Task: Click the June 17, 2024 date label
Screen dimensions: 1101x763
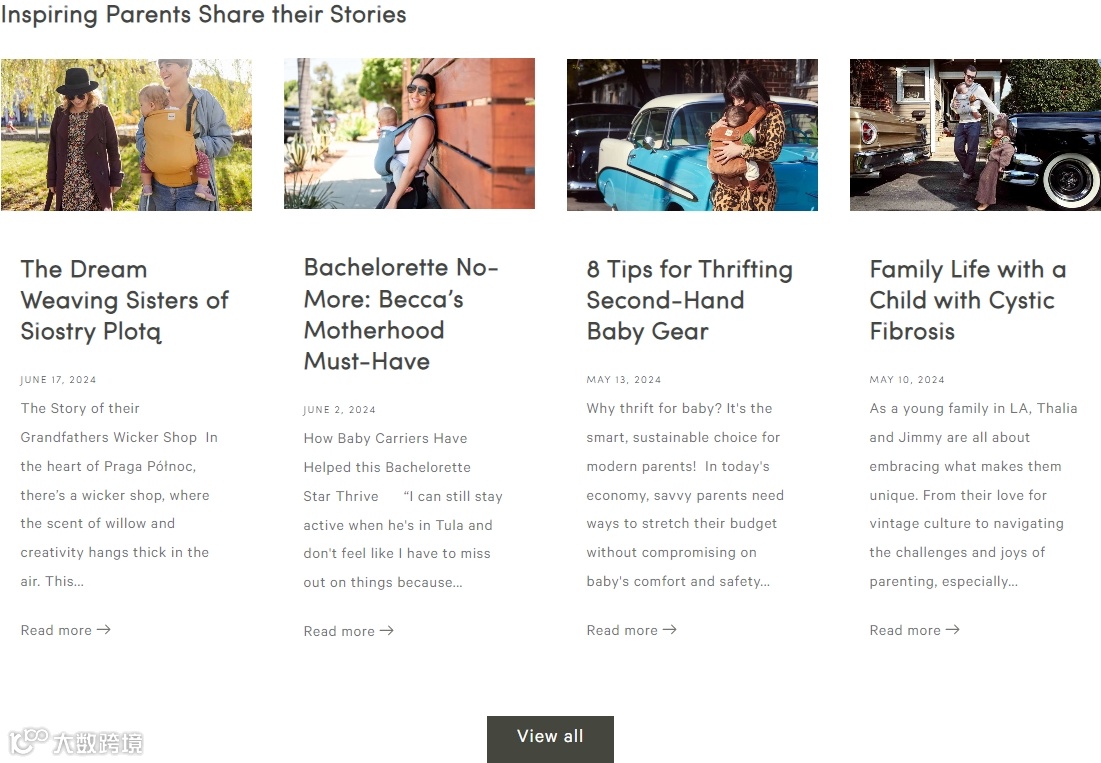Action: [58, 380]
